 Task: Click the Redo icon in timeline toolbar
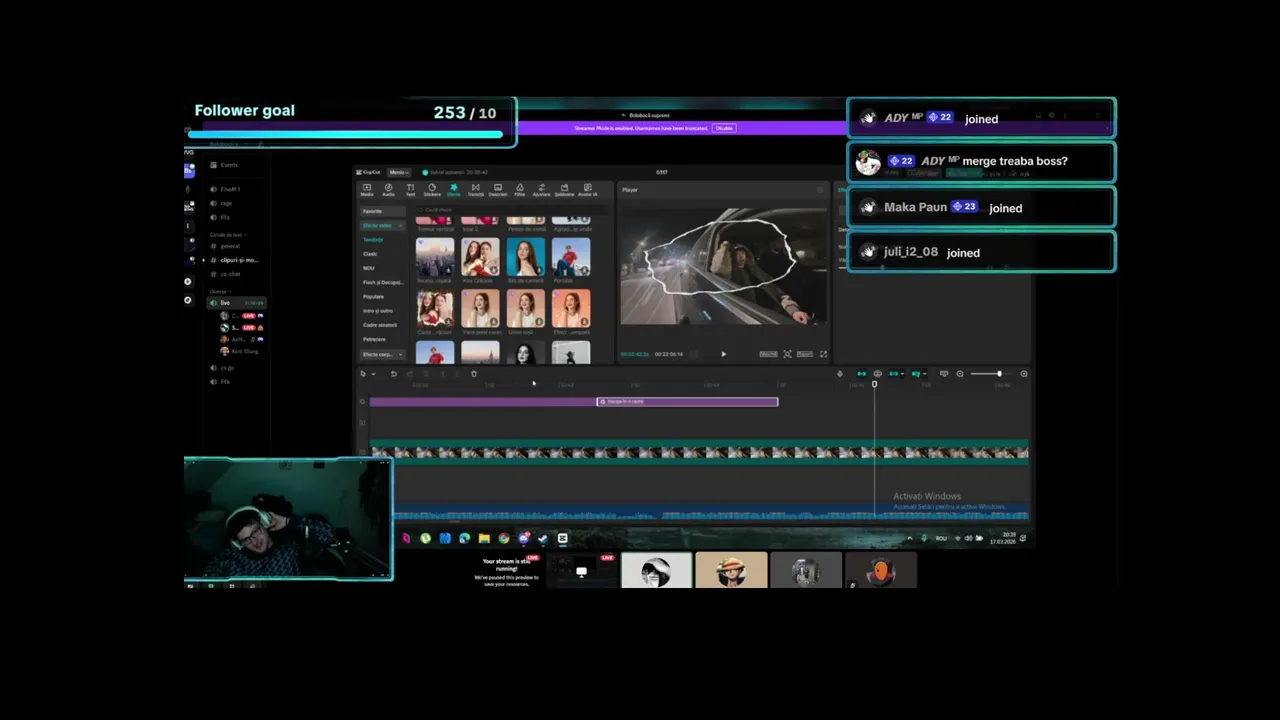coord(410,374)
